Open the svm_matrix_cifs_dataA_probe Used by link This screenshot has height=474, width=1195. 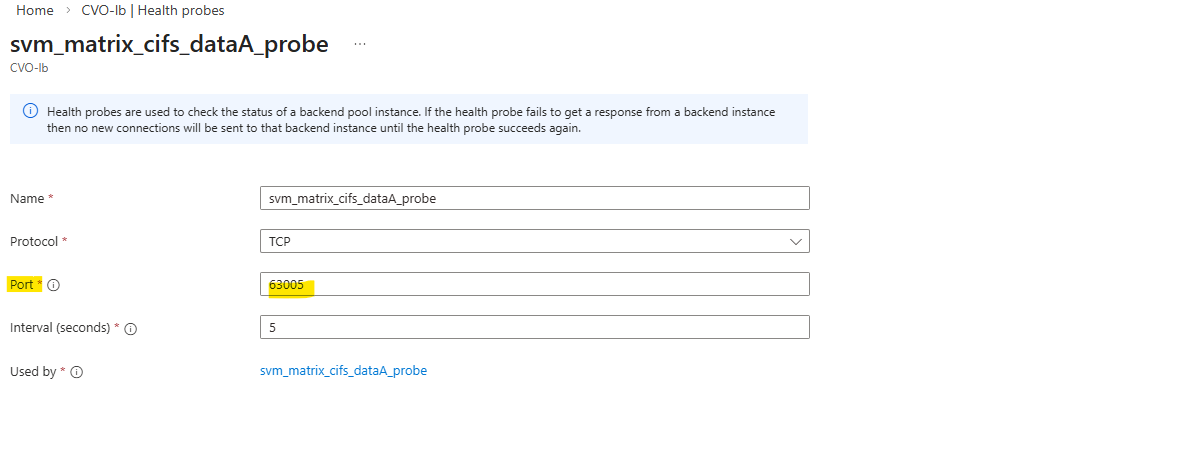(x=343, y=371)
